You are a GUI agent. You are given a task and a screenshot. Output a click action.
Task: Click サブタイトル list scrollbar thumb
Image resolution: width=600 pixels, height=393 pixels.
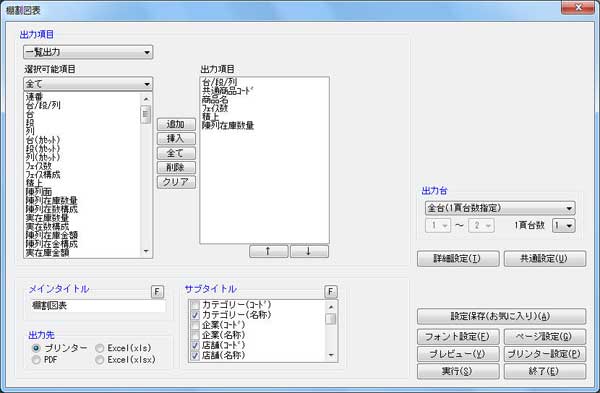coord(331,319)
